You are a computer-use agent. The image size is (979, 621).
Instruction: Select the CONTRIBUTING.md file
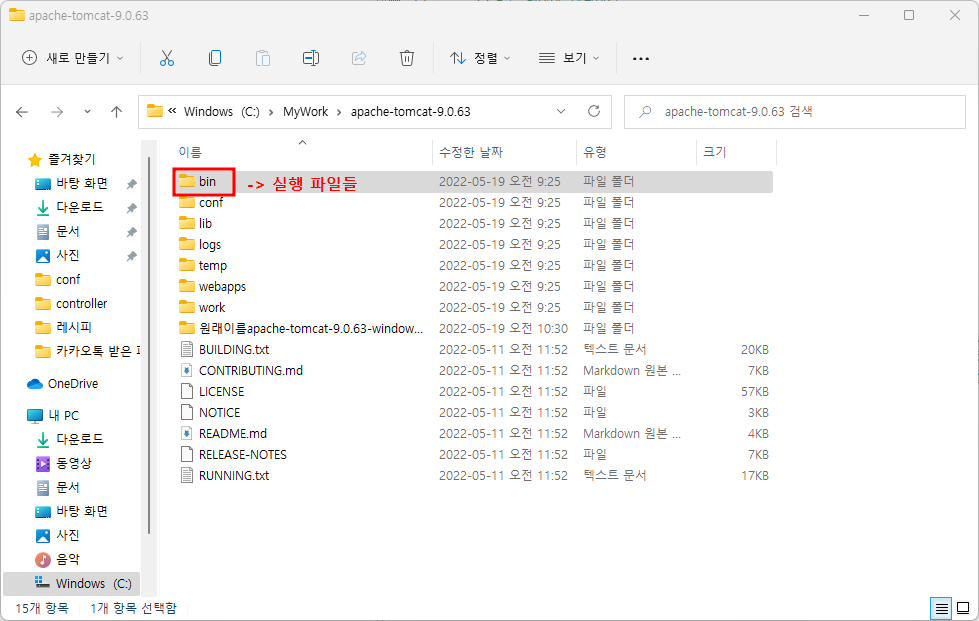[x=473, y=371]
